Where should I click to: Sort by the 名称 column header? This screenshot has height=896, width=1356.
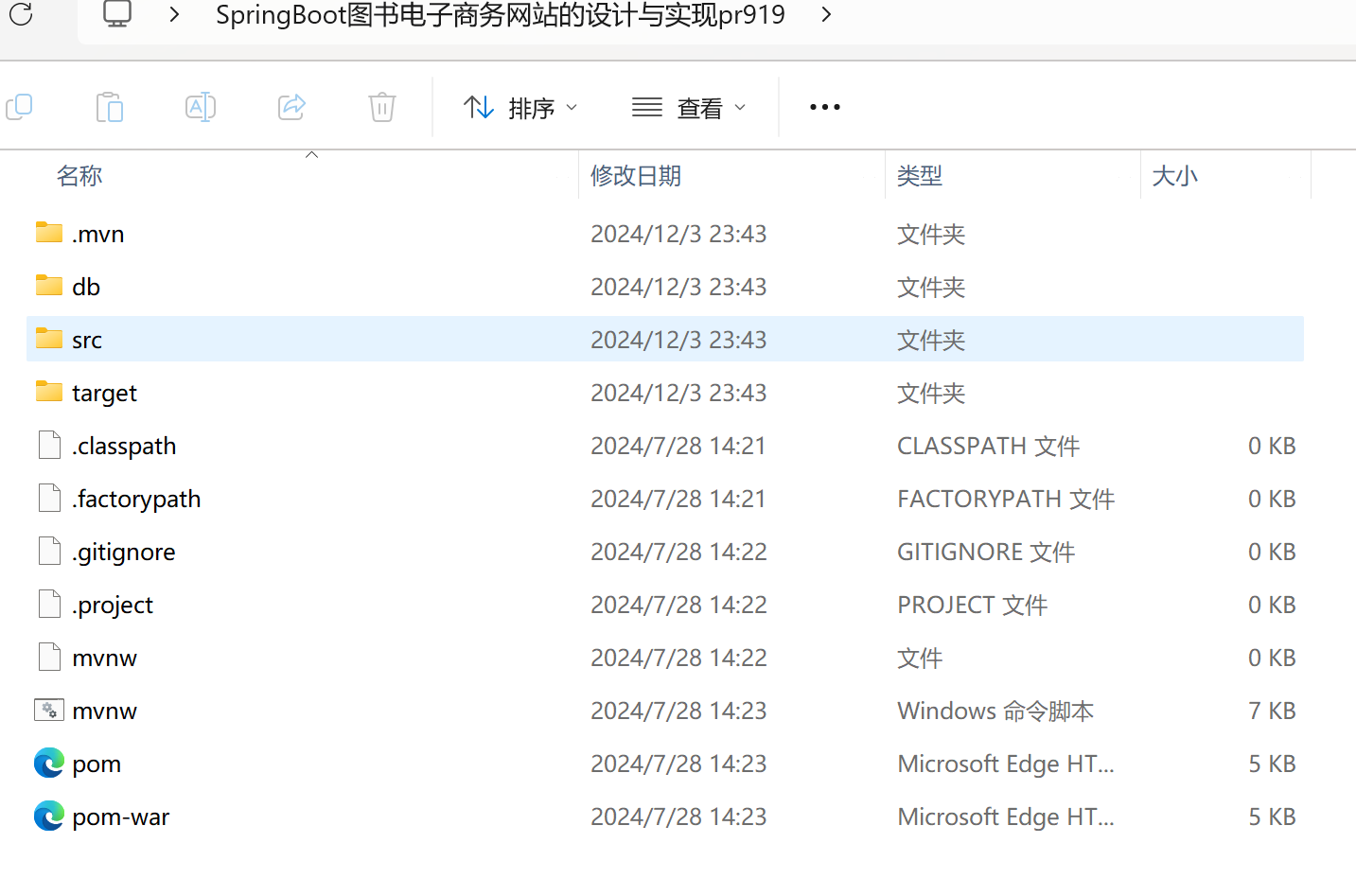[x=79, y=176]
